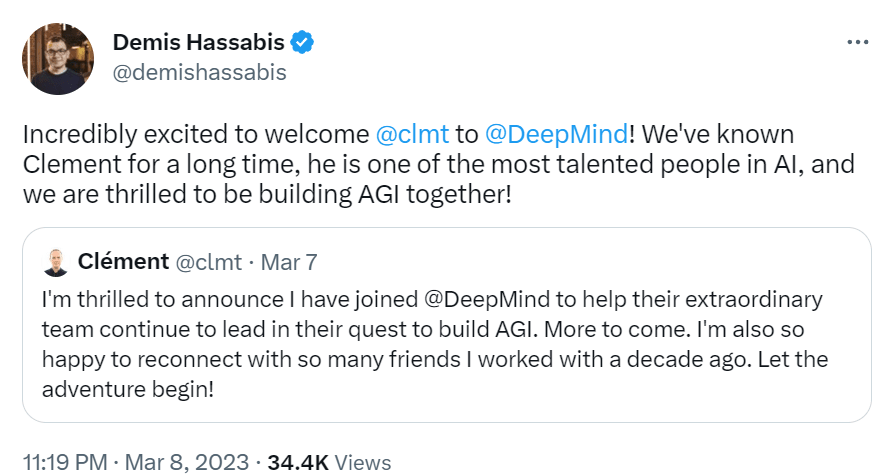The image size is (875, 476).
Task: Click the @demishassabis handle
Action: [x=199, y=73]
